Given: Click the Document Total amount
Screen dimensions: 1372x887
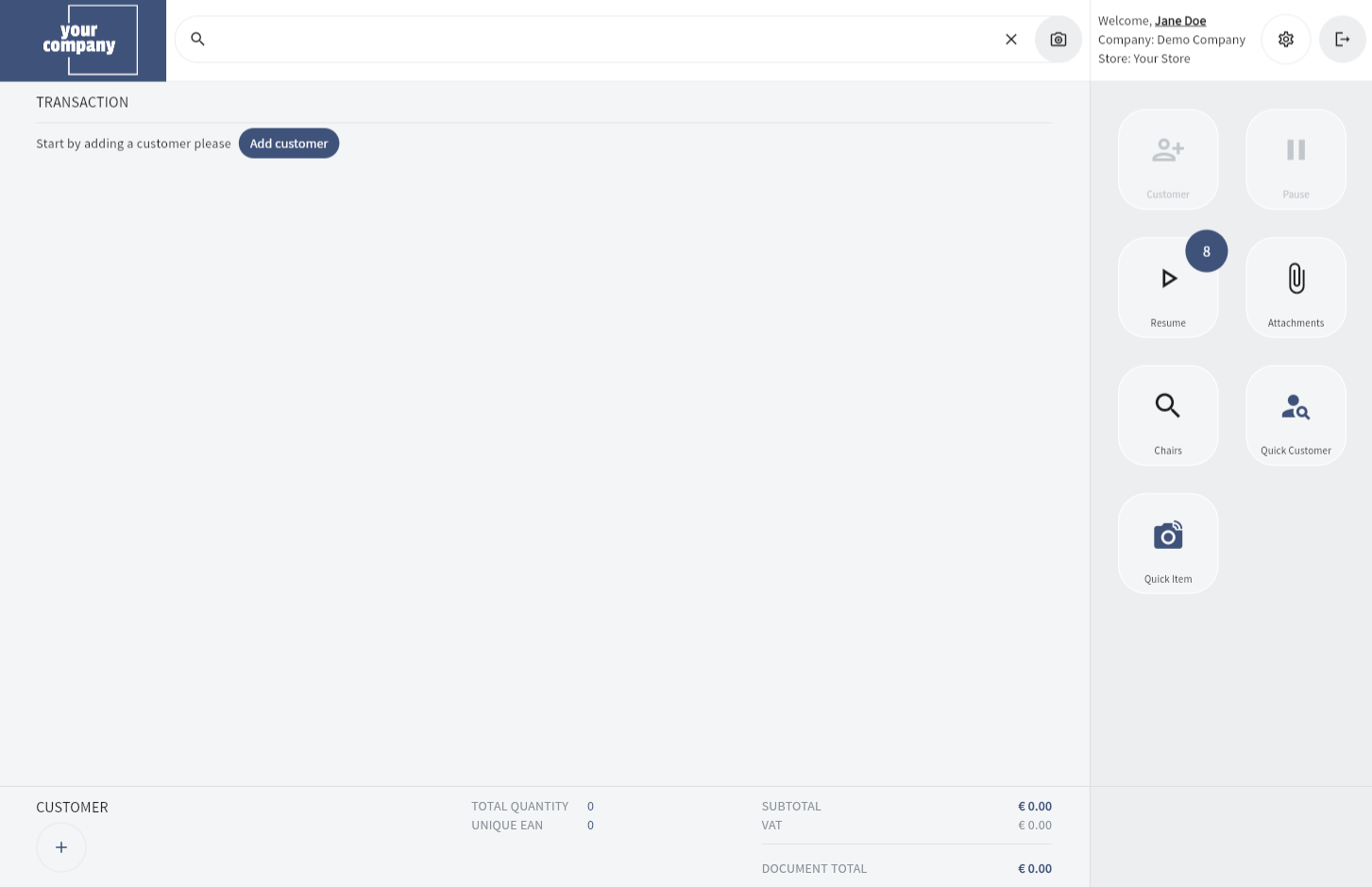Looking at the screenshot, I should coord(1034,868).
